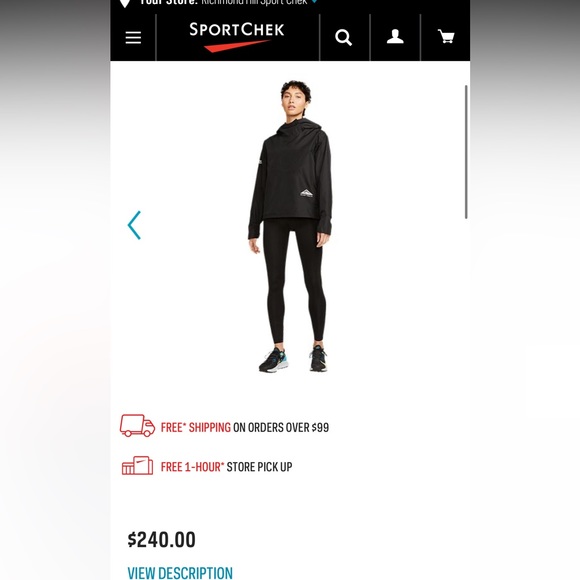Open the View Description link
Image resolution: width=580 pixels, height=580 pixels.
coord(180,573)
